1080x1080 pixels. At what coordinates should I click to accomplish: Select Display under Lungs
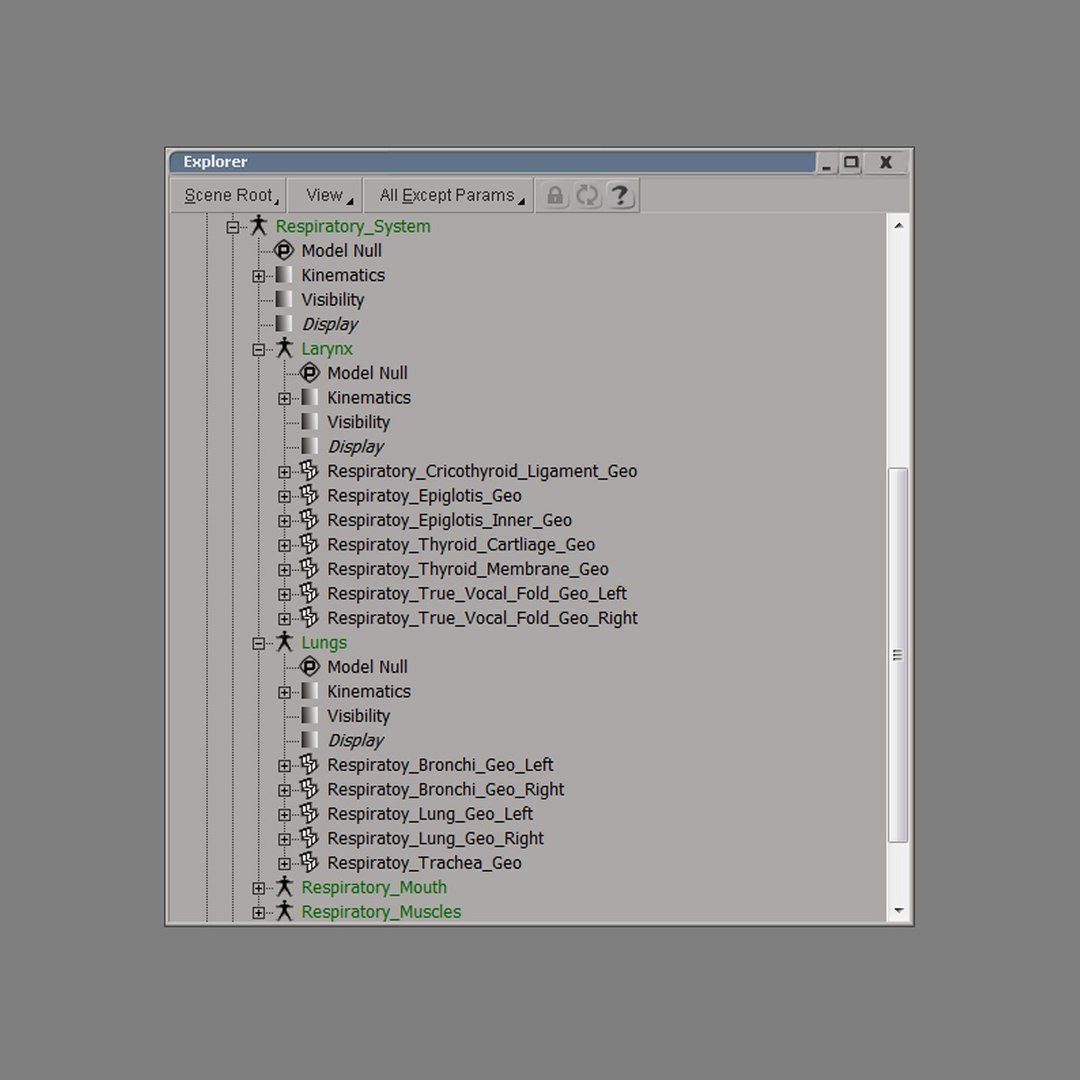tap(355, 740)
